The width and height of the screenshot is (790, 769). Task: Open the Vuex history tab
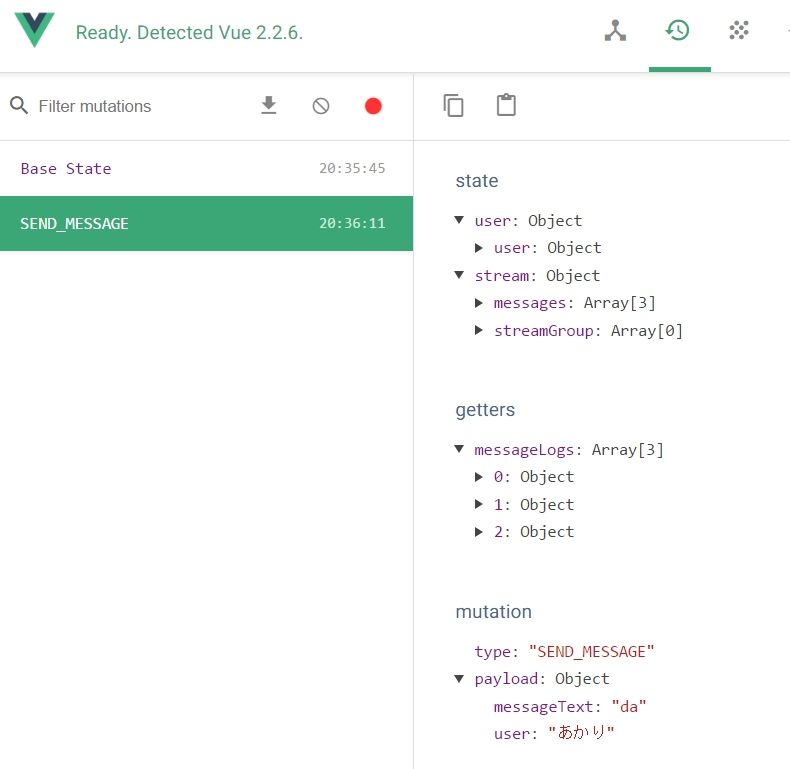pyautogui.click(x=678, y=30)
